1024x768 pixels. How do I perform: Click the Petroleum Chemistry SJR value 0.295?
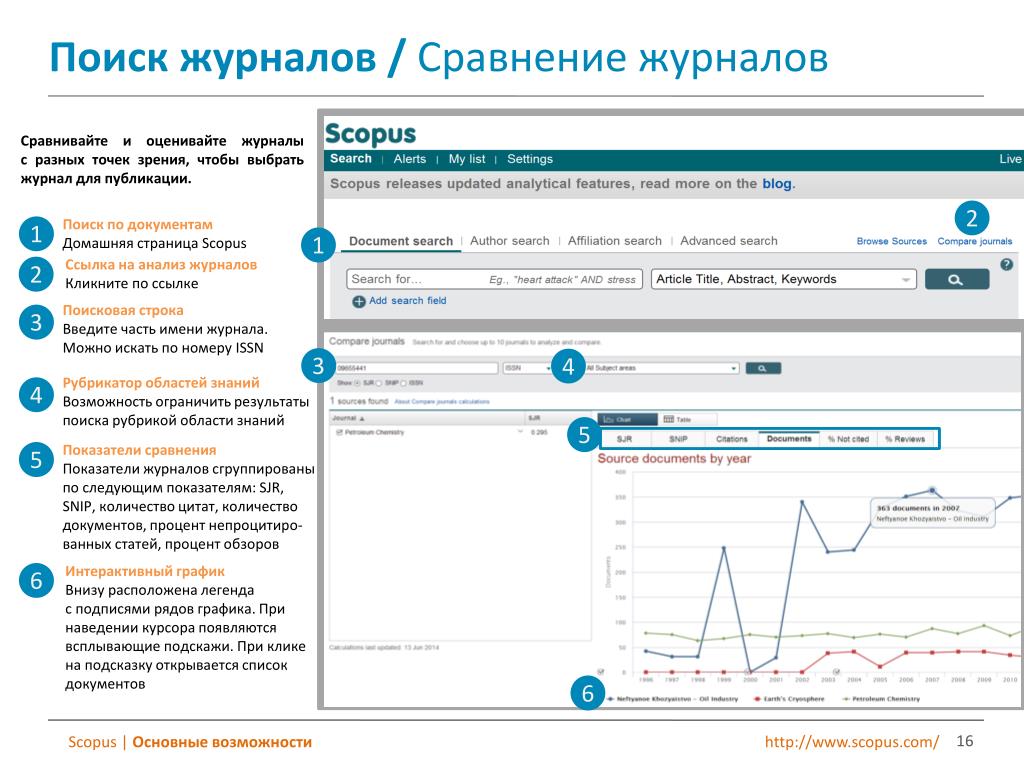click(539, 432)
